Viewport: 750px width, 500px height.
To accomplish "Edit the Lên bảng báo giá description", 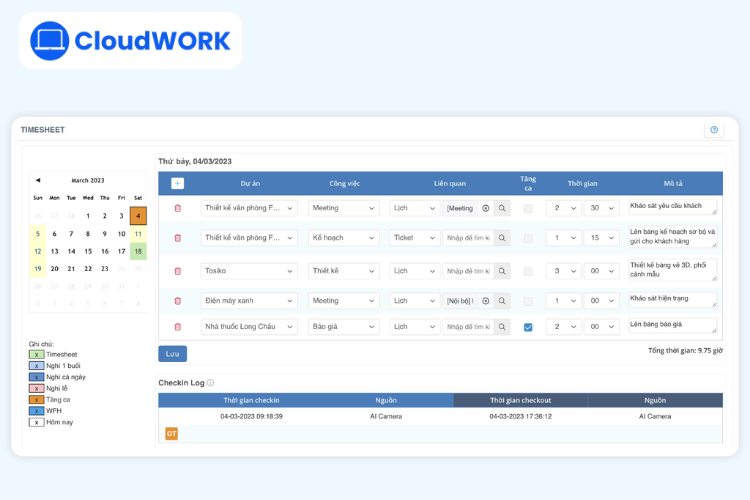I will [x=673, y=325].
